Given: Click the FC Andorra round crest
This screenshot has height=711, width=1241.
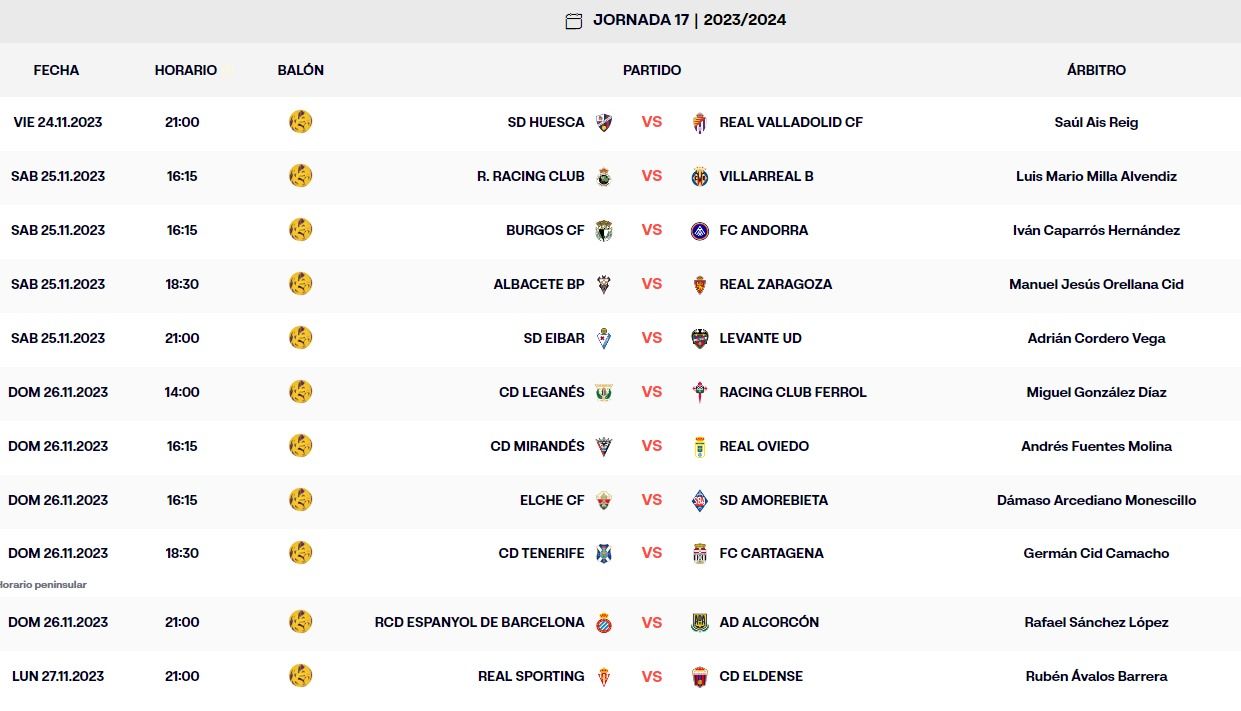Looking at the screenshot, I should coord(700,231).
